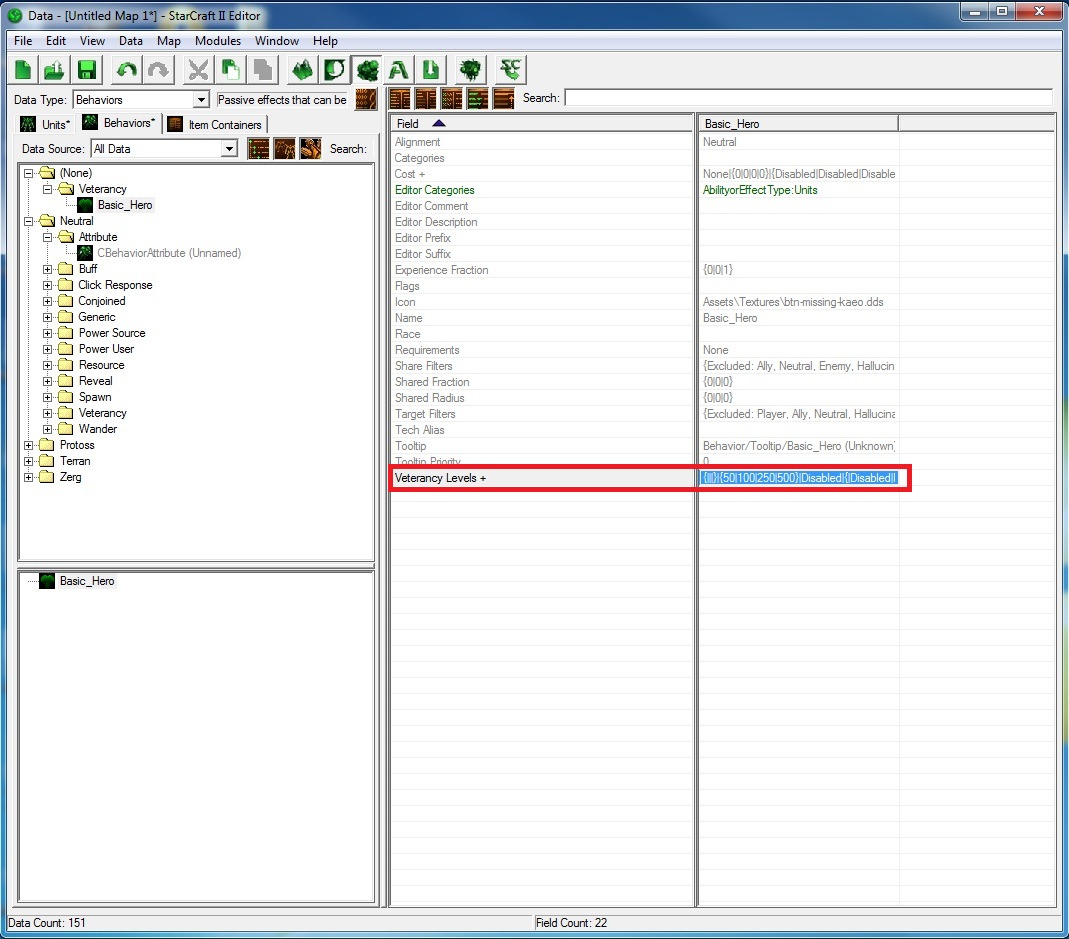Viewport: 1069px width, 939px height.
Task: Open the Modules menu
Action: [x=217, y=41]
